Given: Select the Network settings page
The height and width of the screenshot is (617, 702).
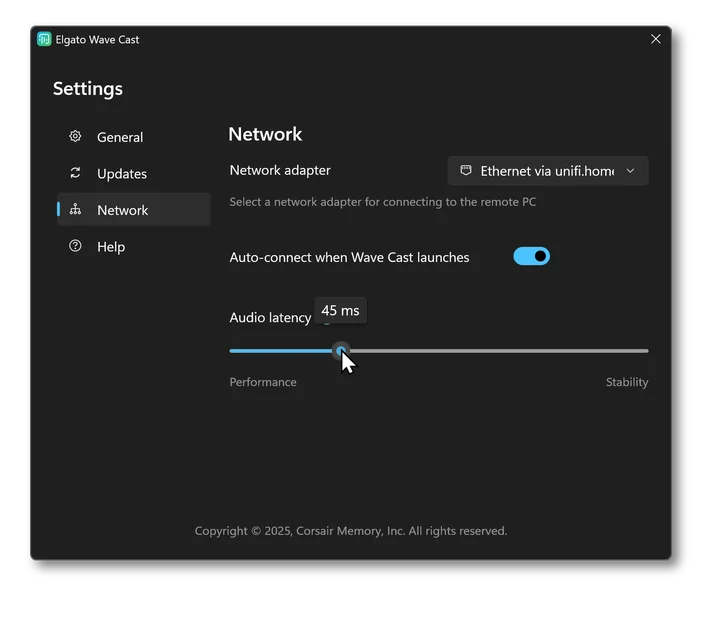Looking at the screenshot, I should tap(133, 210).
